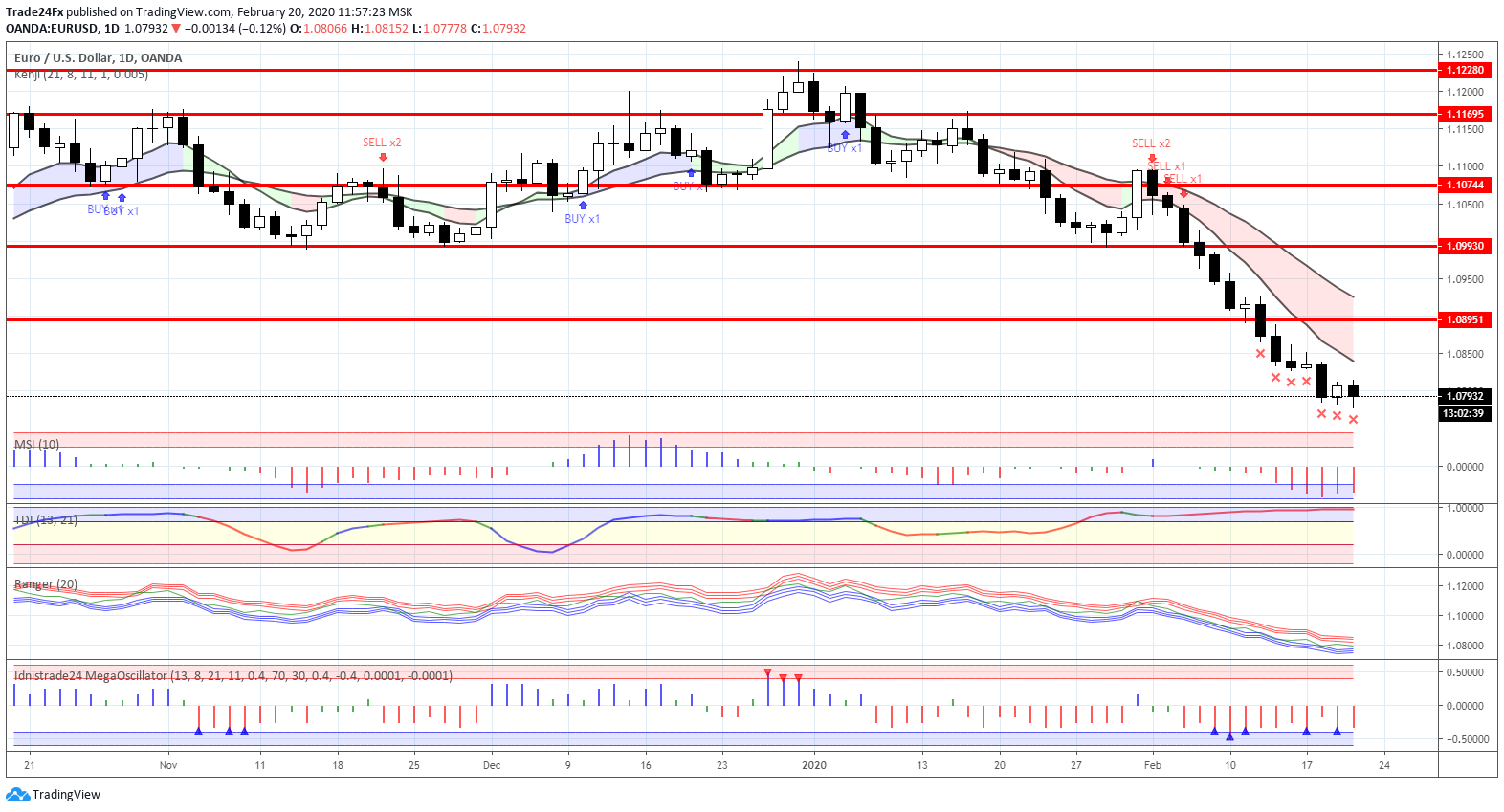
Task: Click the 1.10500 price axis value
Action: pyautogui.click(x=1466, y=205)
